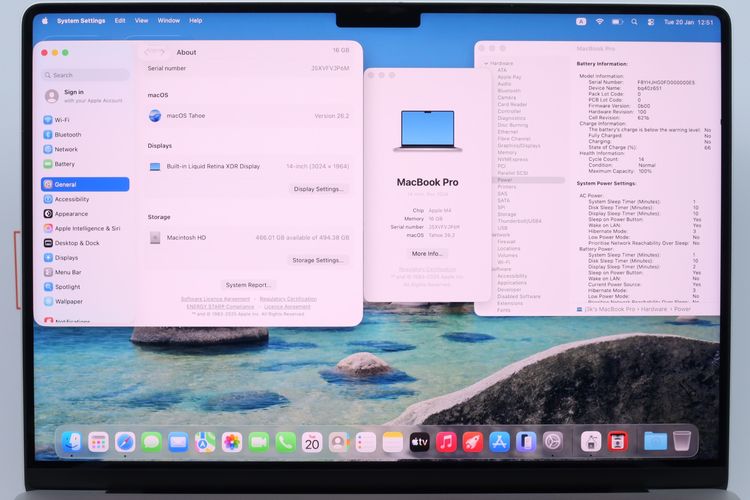This screenshot has height=500, width=750.
Task: Select Memory in System Information sidebar
Action: [507, 153]
